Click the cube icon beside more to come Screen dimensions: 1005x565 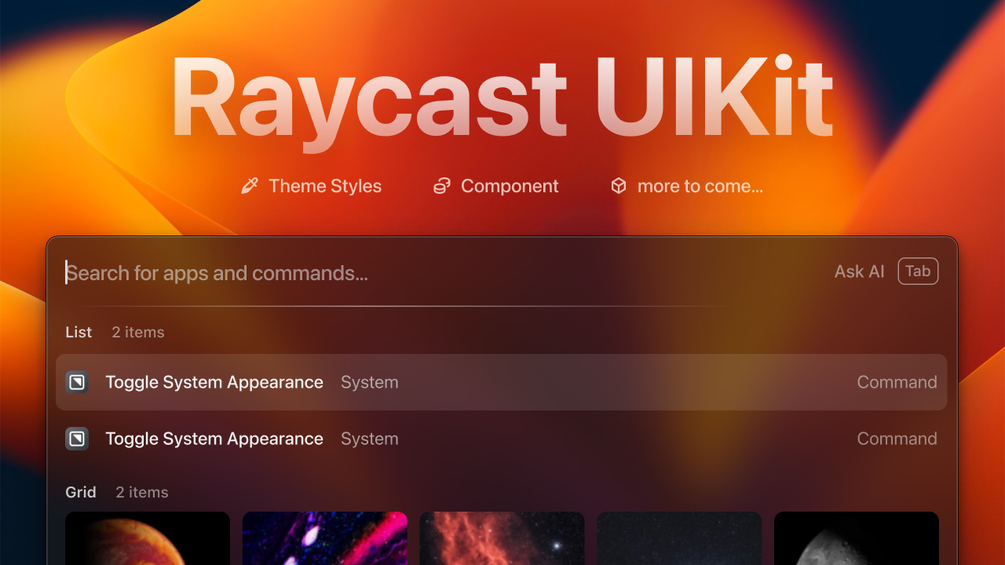coord(619,186)
